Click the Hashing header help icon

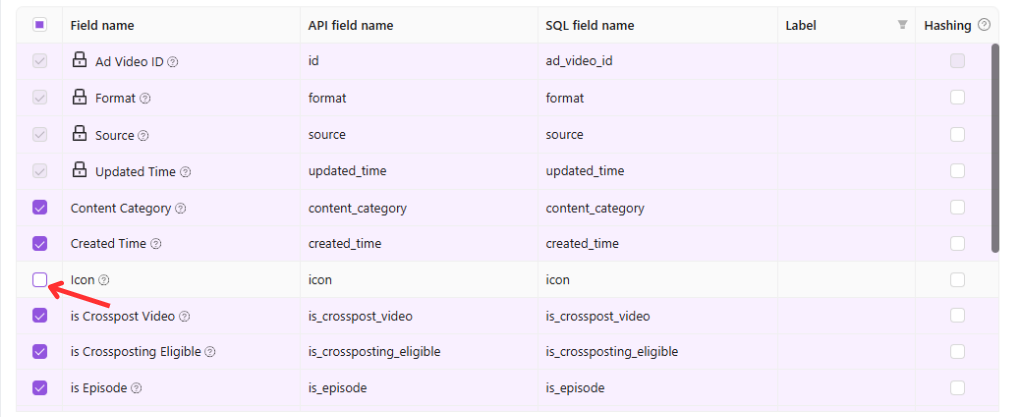984,25
